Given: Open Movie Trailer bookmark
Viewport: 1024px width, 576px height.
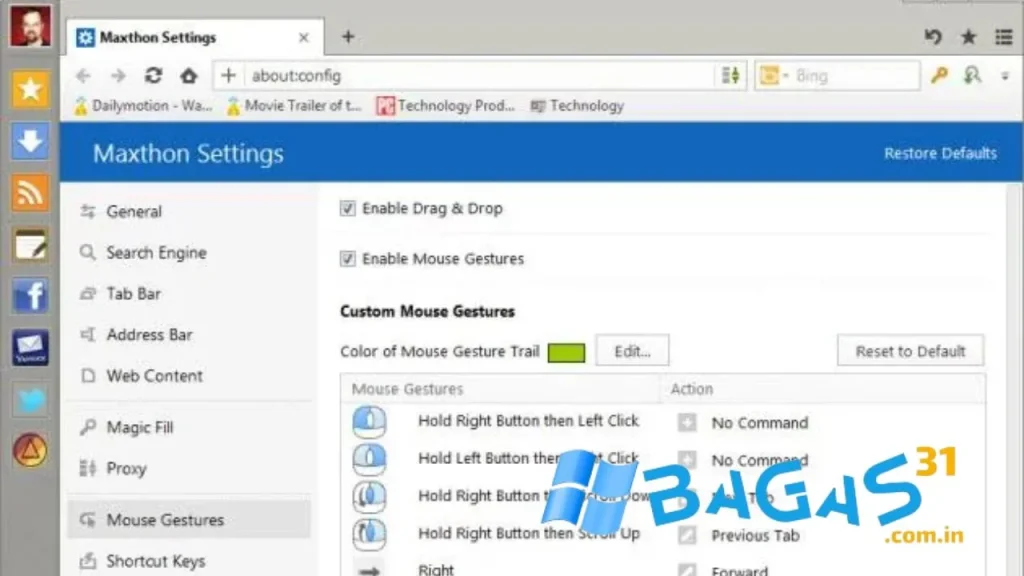Looking at the screenshot, I should coord(294,106).
